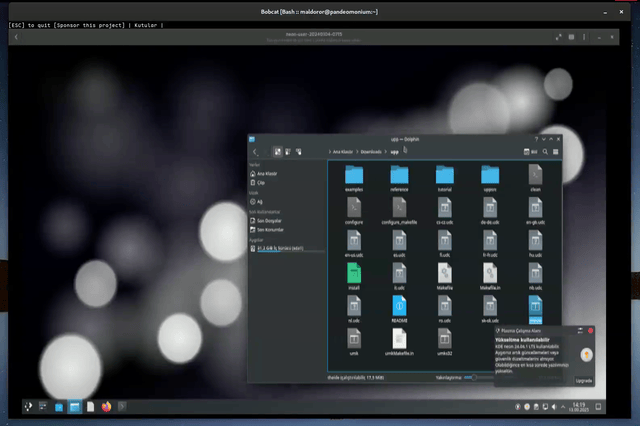Switch to details view mode
Image resolution: width=640 pixels, height=426 pixels.
point(299,152)
